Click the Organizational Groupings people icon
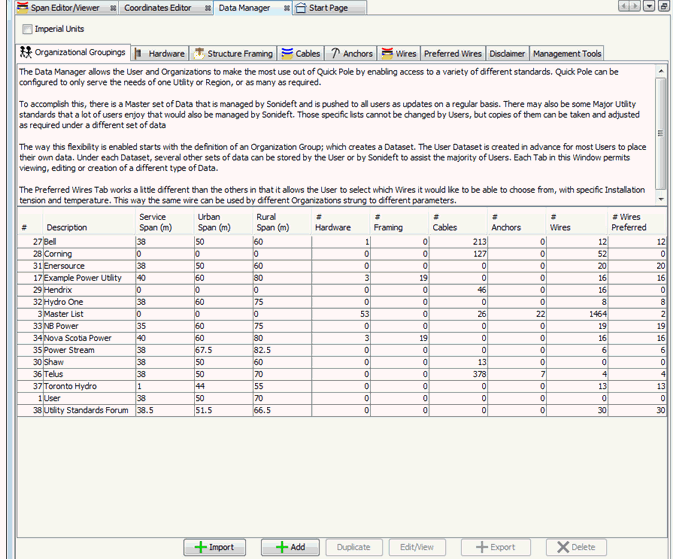Image resolution: width=673 pixels, height=559 pixels. pos(26,52)
